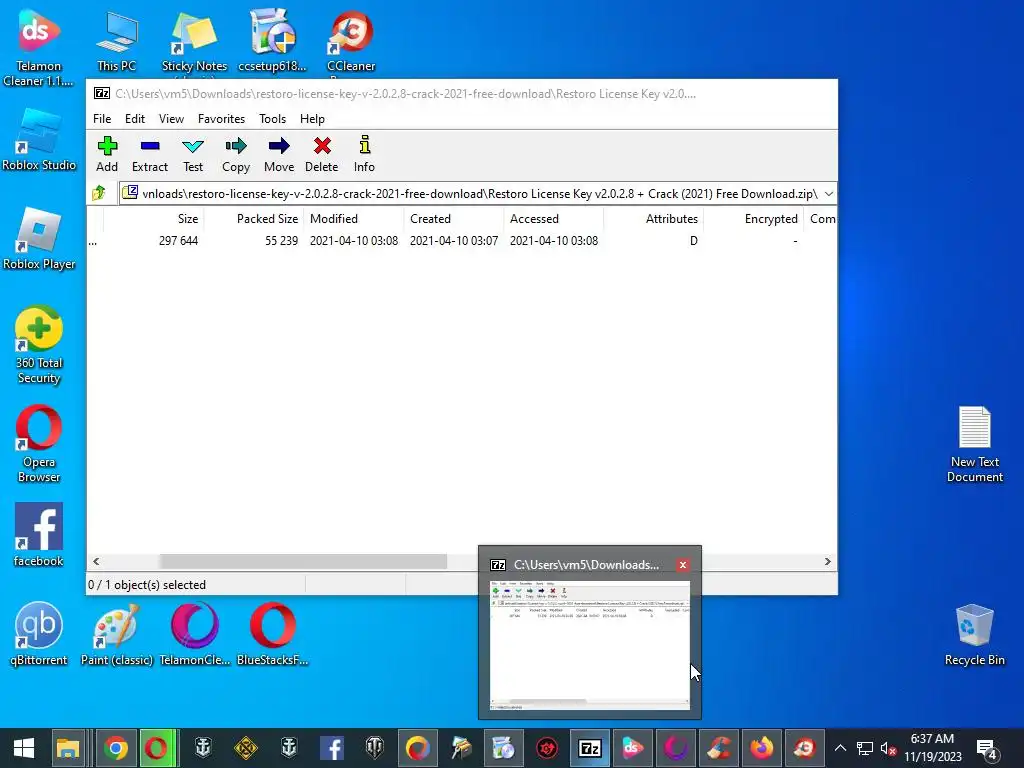Select the Roblox Studio desktop icon

39,140
